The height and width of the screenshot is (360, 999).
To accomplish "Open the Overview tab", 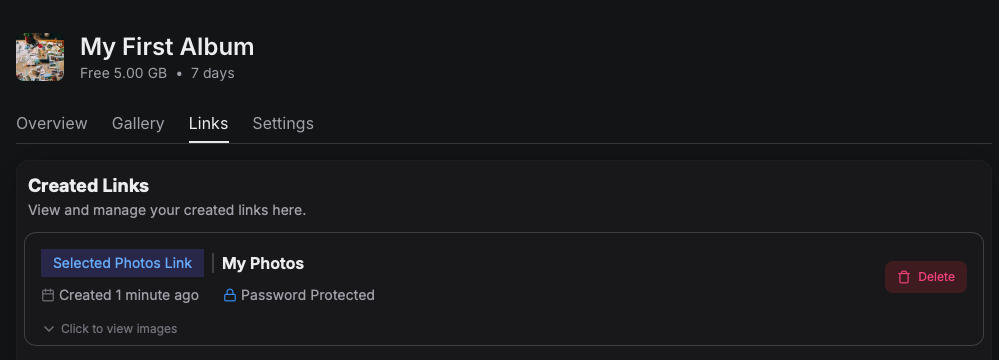I will click(52, 123).
